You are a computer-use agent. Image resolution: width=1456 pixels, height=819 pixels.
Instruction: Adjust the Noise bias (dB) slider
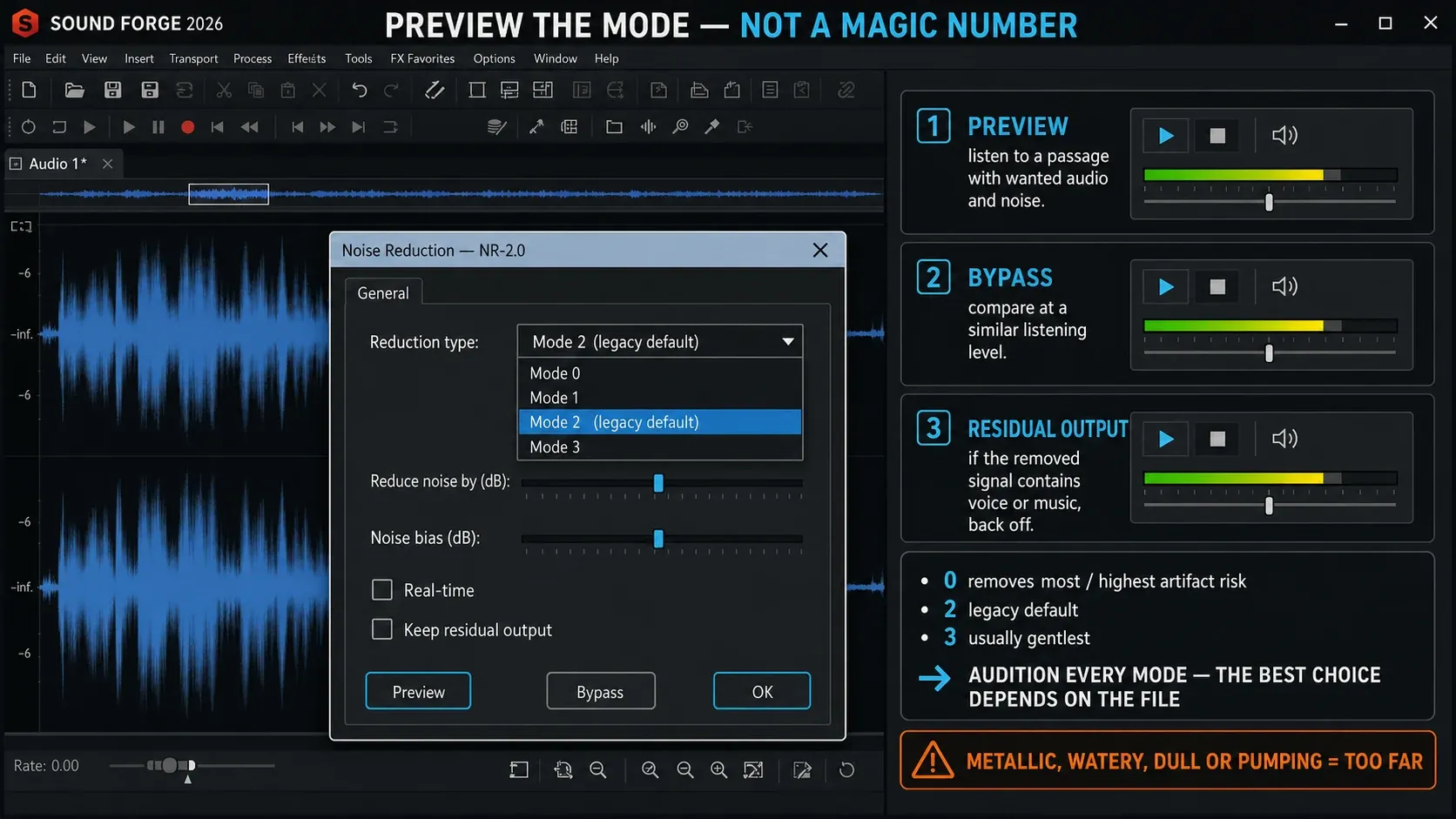658,539
